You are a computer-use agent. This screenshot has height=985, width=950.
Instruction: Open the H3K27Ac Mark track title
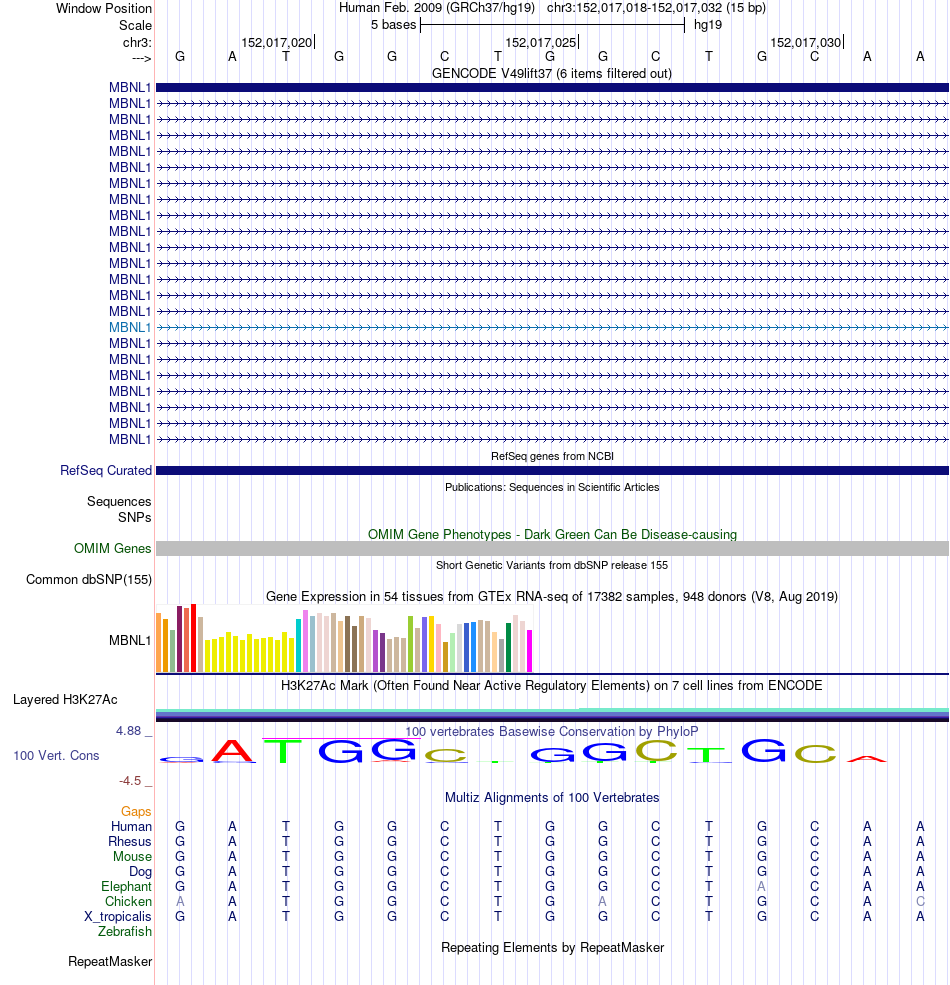[552, 685]
